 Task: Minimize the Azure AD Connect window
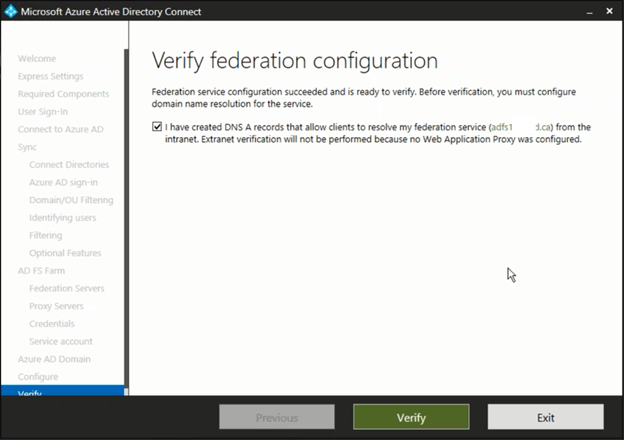click(x=589, y=12)
